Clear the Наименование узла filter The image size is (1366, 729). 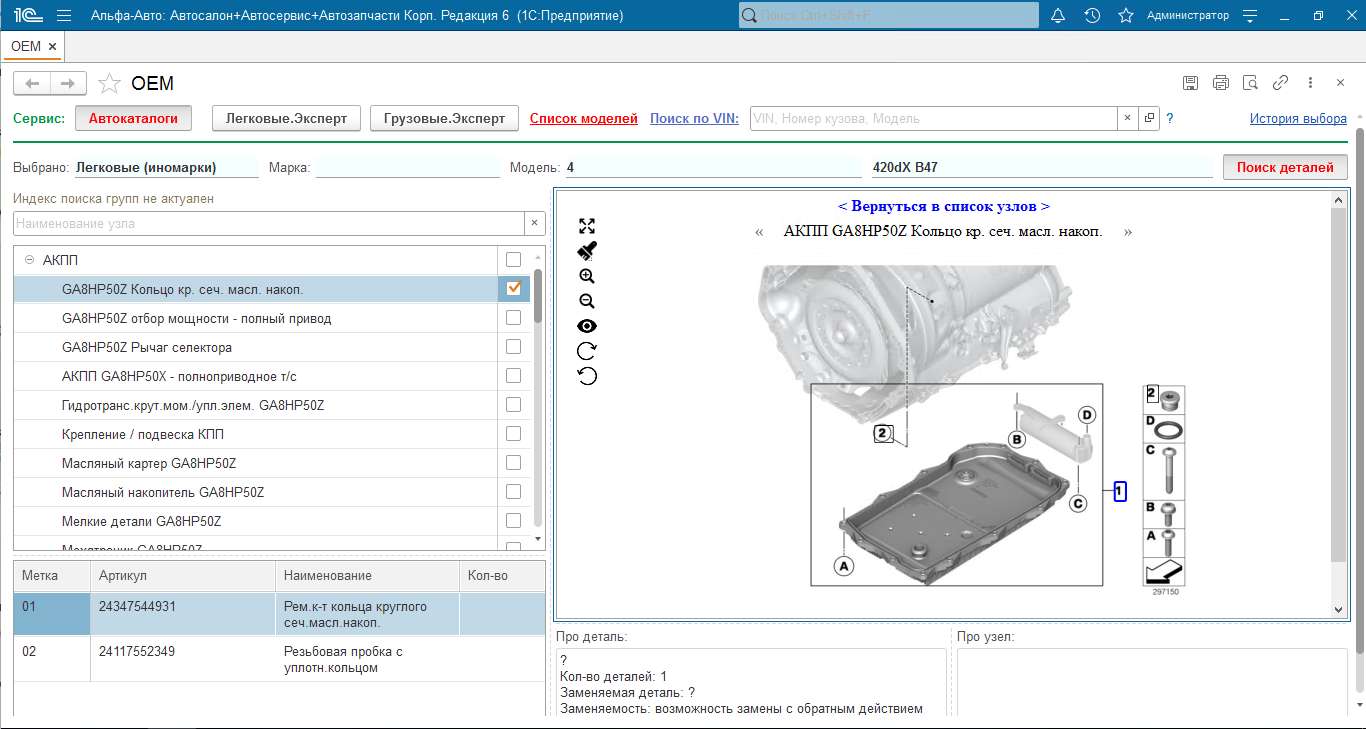click(534, 224)
